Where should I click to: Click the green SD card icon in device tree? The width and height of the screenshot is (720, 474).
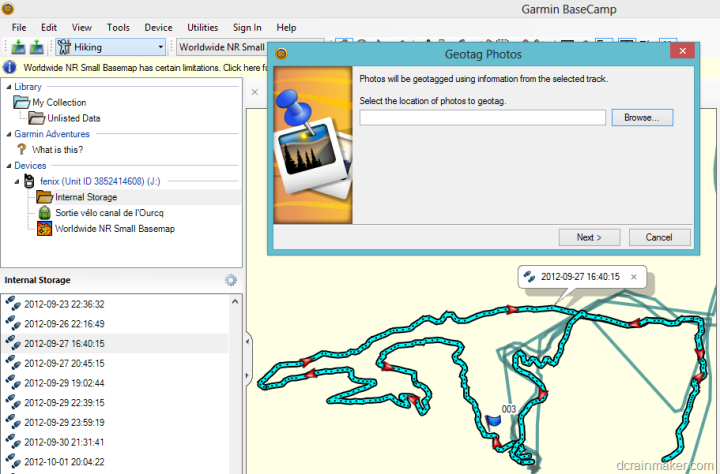click(x=45, y=213)
